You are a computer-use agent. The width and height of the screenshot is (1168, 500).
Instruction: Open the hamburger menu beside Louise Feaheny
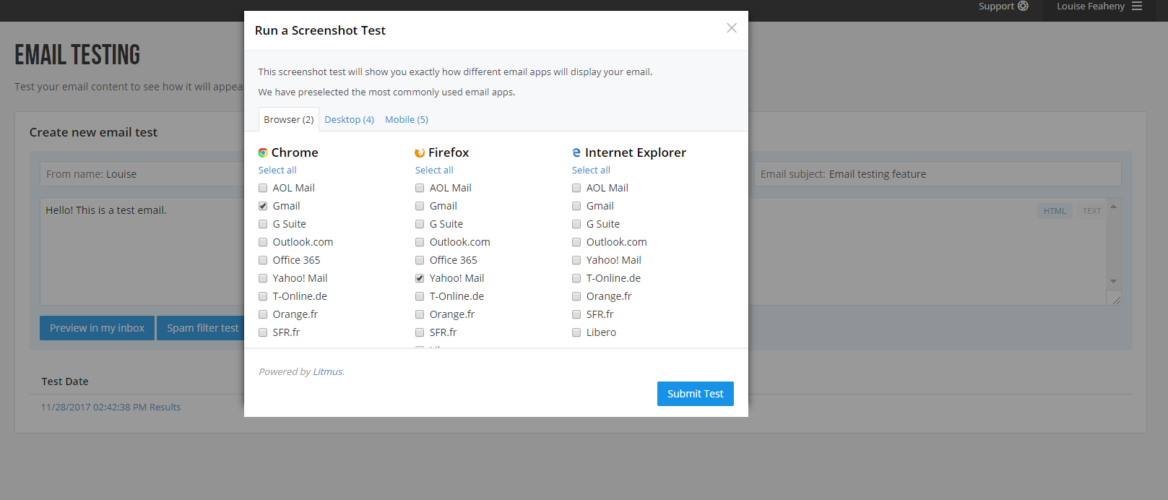(1137, 6)
